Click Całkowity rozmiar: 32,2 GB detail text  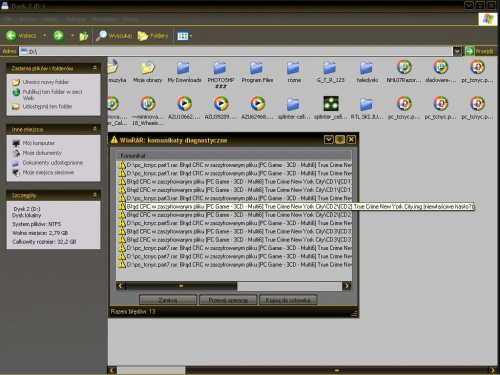[44, 242]
